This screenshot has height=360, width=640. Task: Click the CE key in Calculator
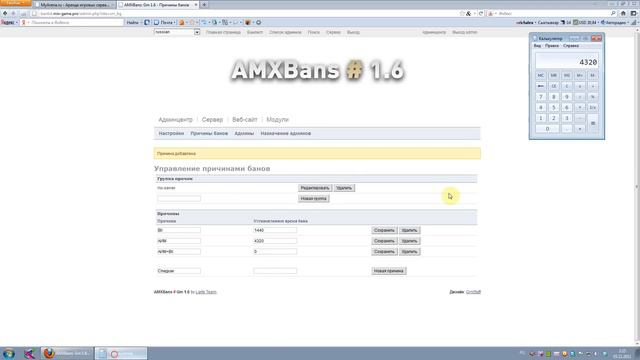[553, 86]
